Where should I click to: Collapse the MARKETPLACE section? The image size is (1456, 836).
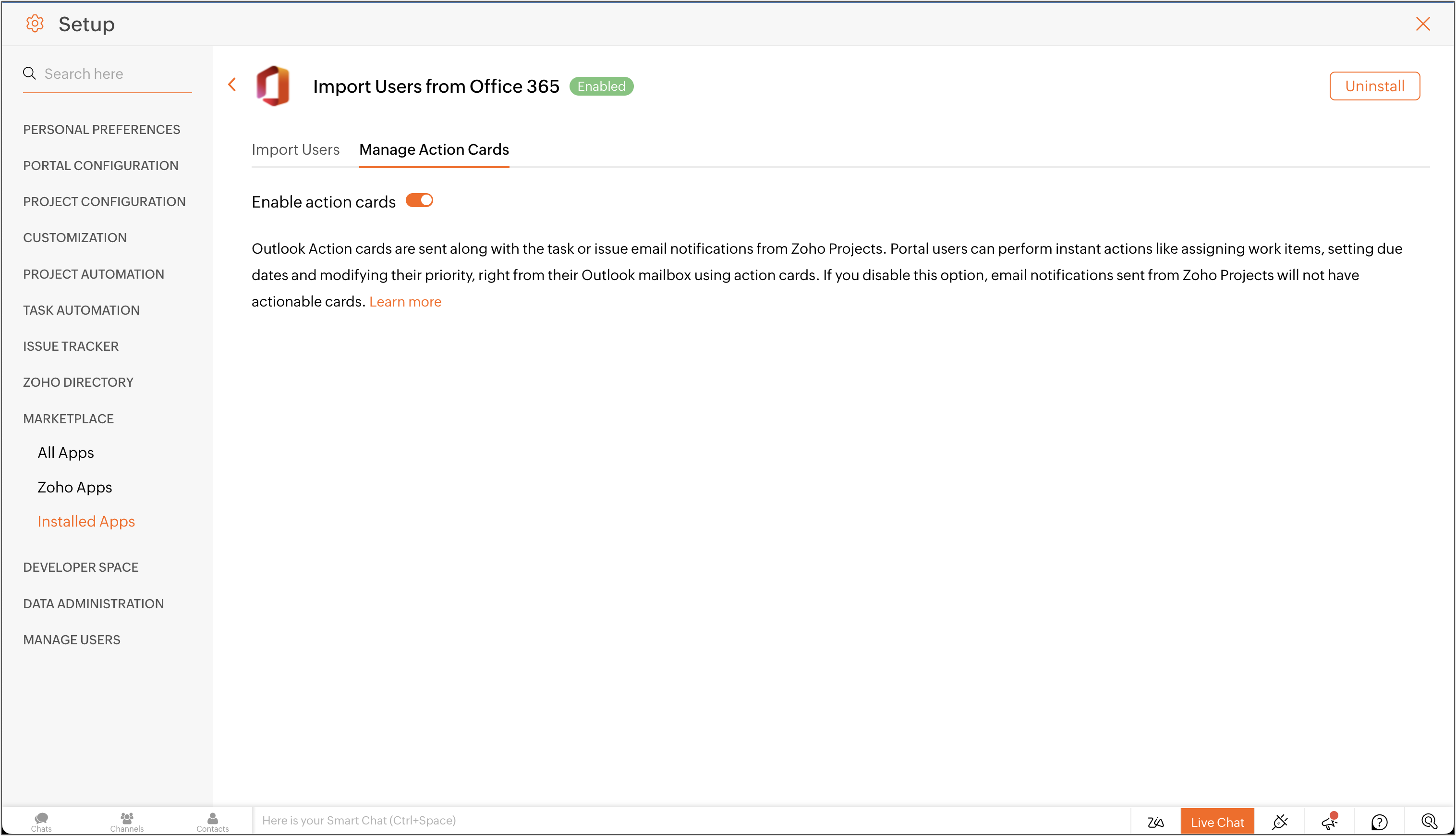pyautogui.click(x=68, y=418)
